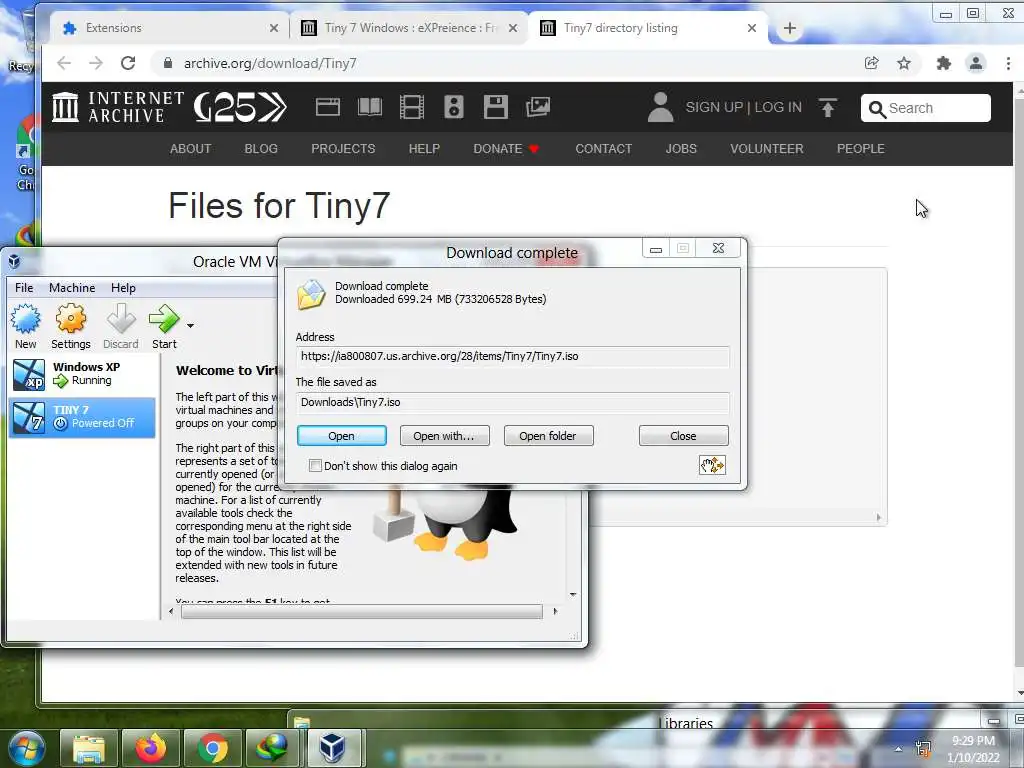1024x768 pixels.
Task: Open the Chrome extensions puzzle icon
Action: [x=944, y=63]
